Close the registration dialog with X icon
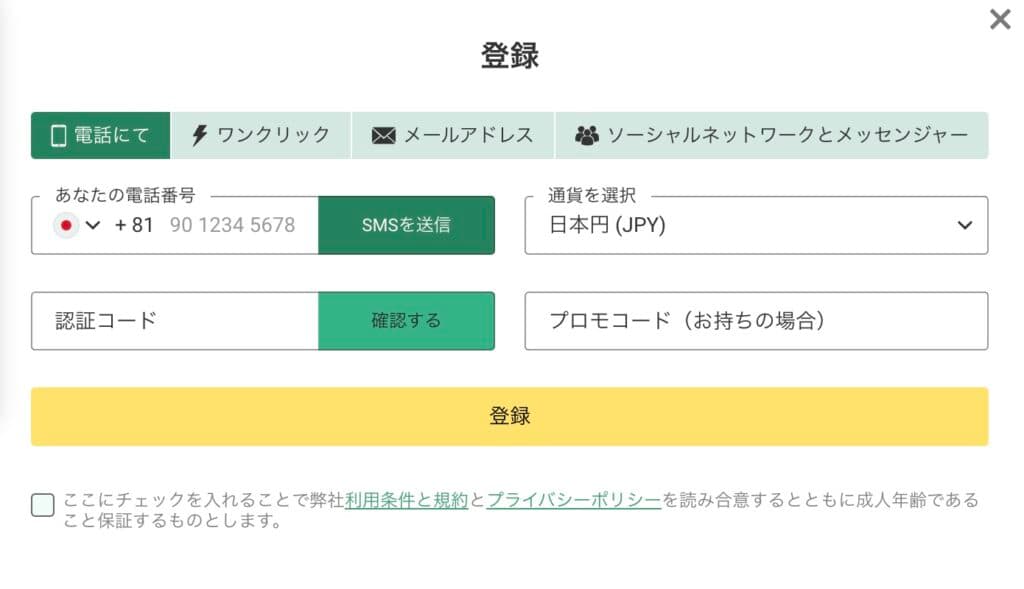The height and width of the screenshot is (589, 1024). click(1000, 20)
